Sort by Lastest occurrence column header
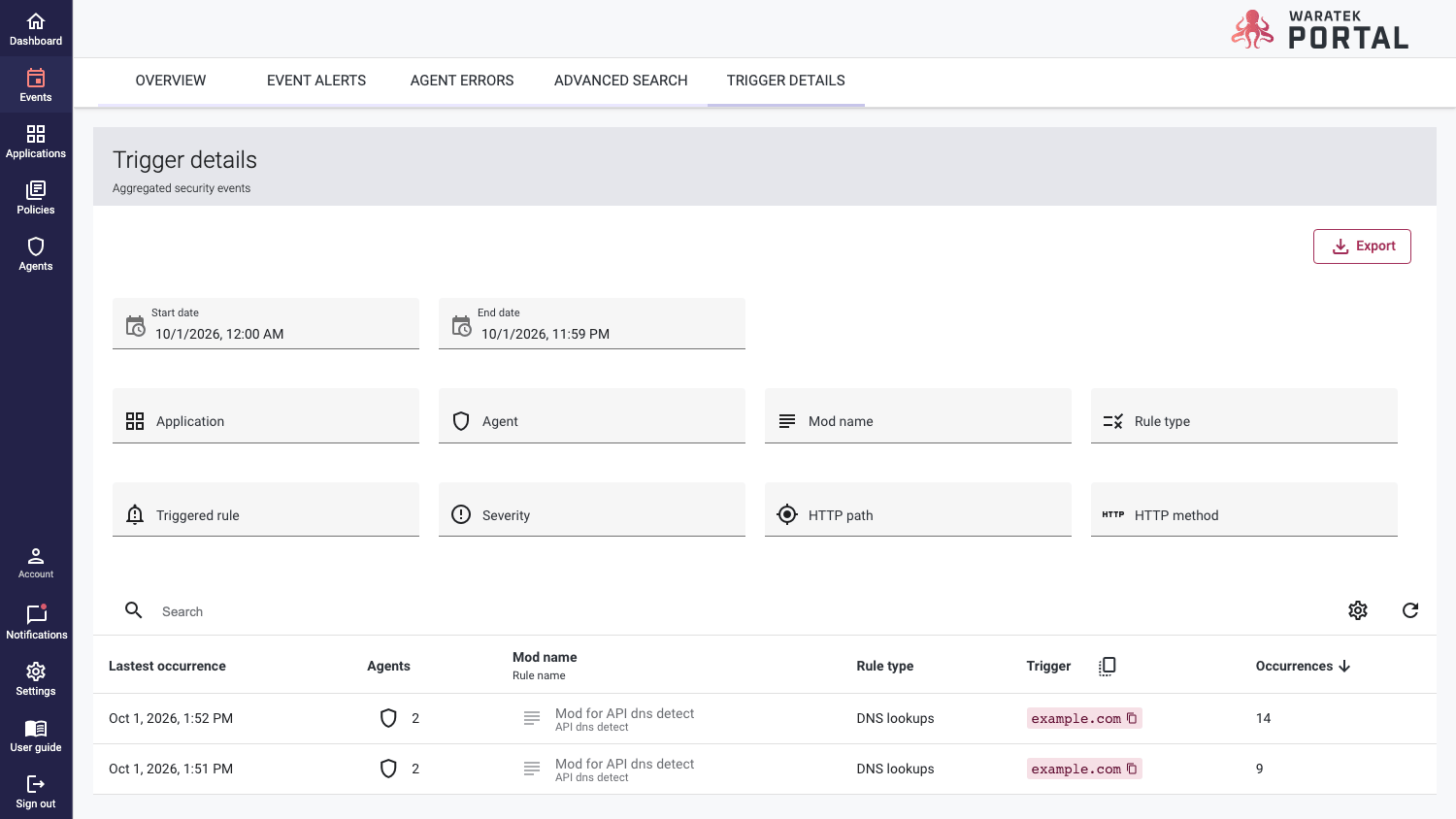1456x819 pixels. coord(167,666)
